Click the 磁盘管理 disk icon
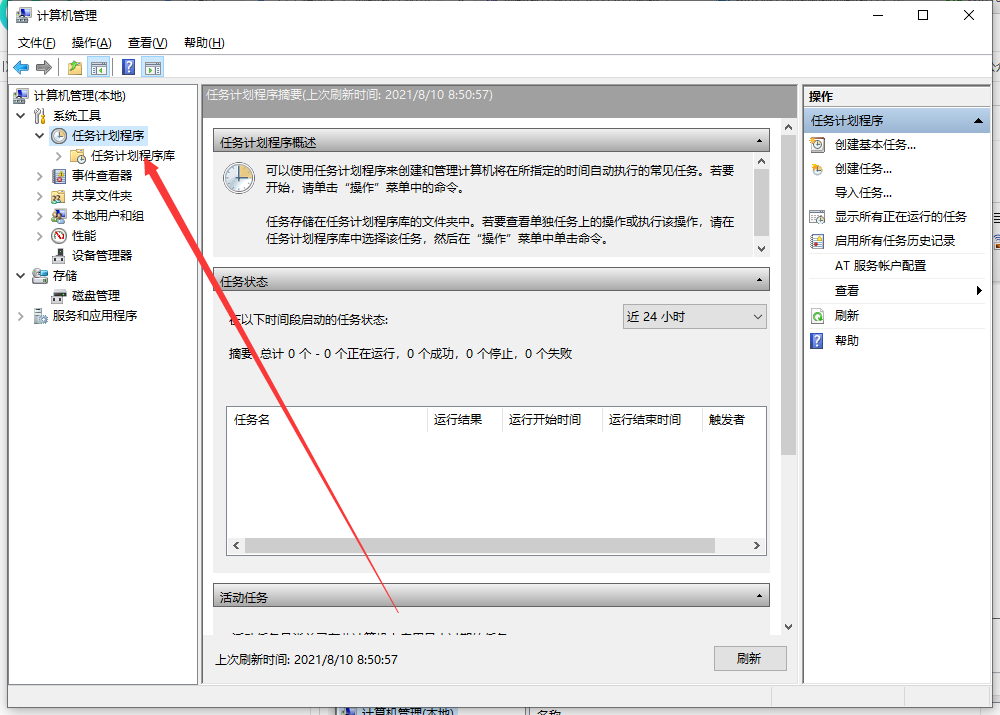The image size is (1000, 715). pyautogui.click(x=59, y=296)
